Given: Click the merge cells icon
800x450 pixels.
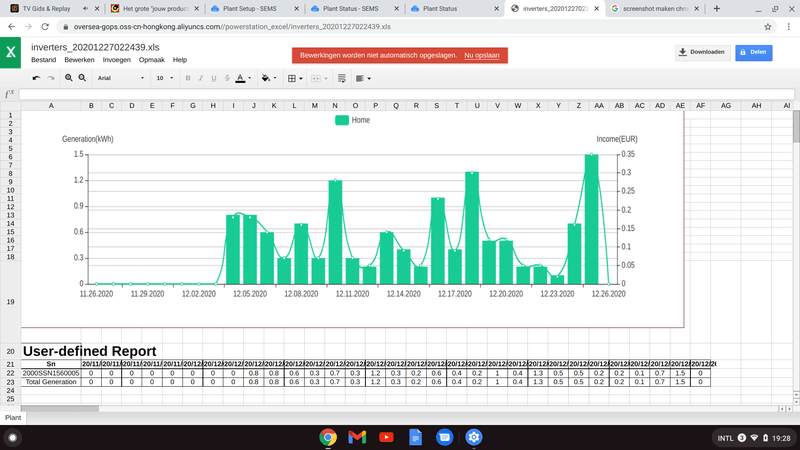Looking at the screenshot, I should pos(316,78).
